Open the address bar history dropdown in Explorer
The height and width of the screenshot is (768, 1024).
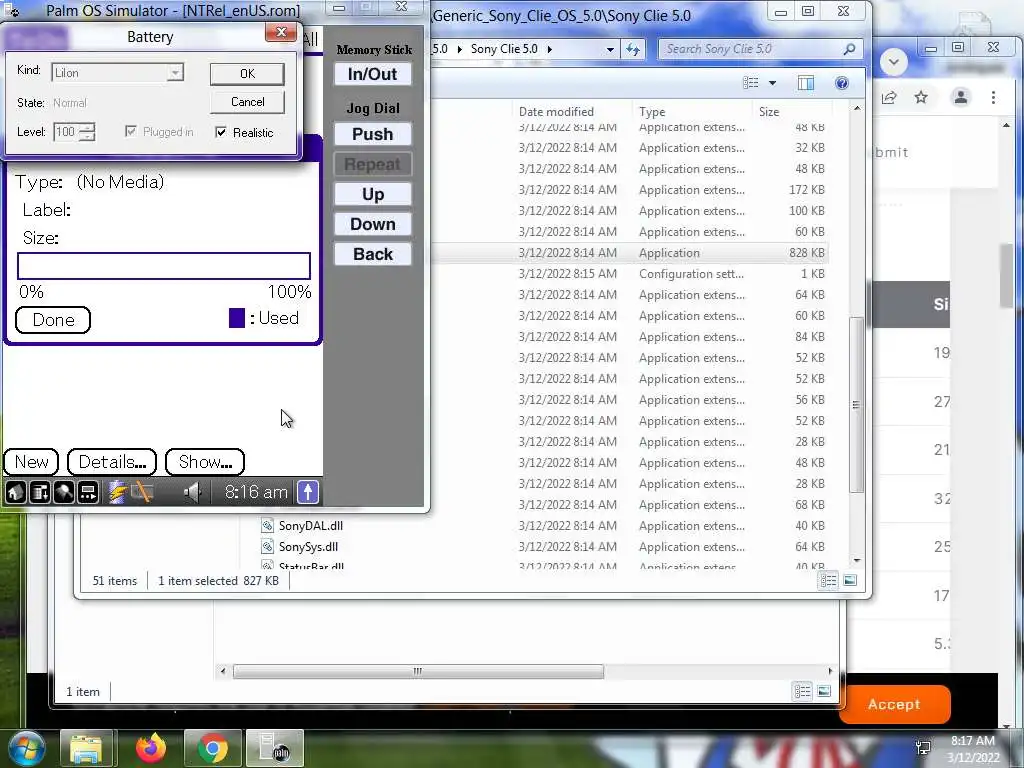[x=610, y=49]
